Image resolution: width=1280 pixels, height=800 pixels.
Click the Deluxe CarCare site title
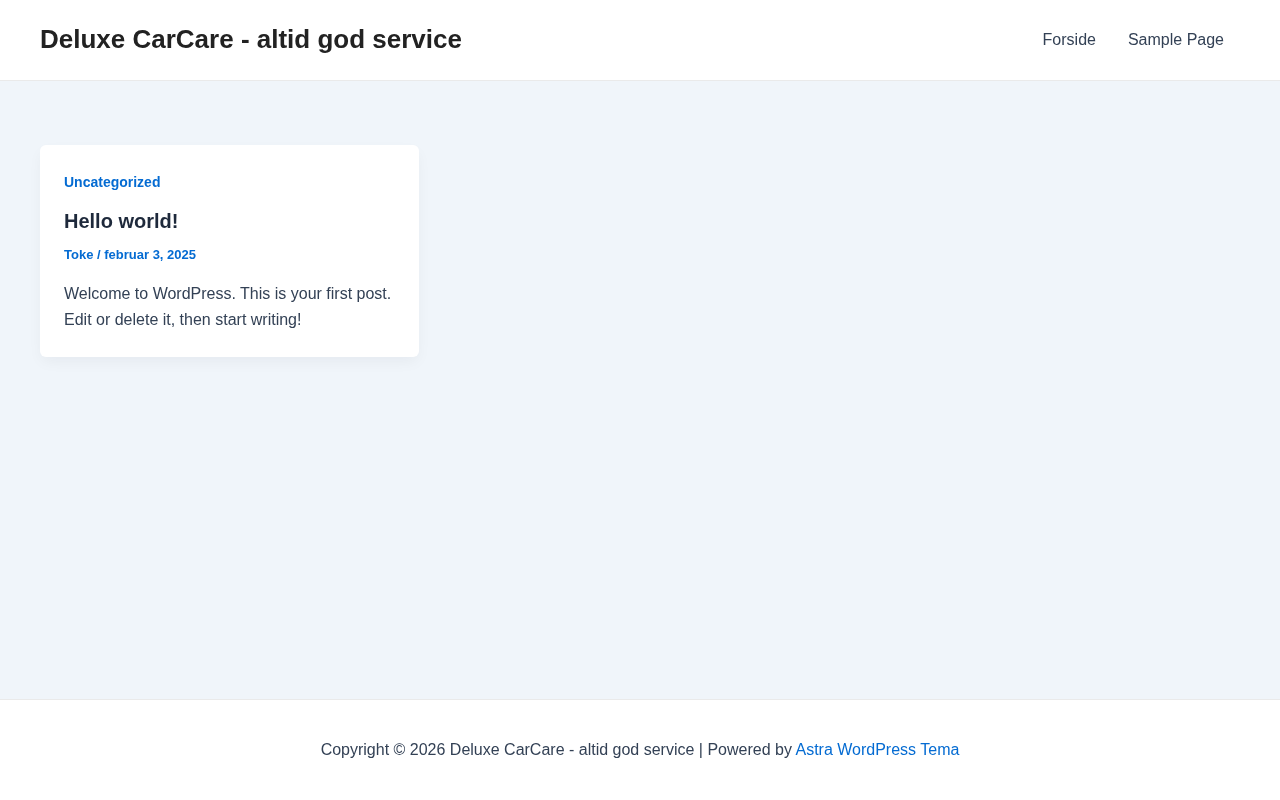pyautogui.click(x=250, y=39)
